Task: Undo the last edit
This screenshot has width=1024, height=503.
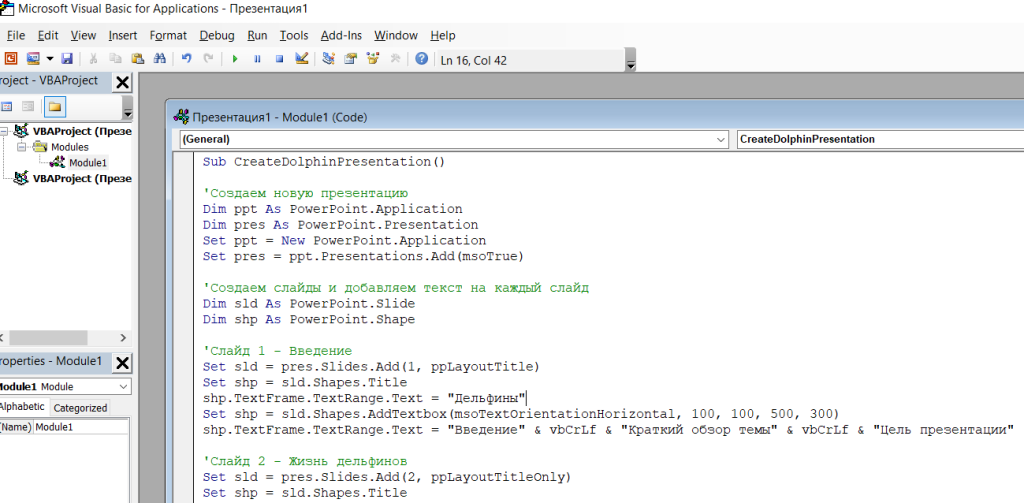Action: 187,59
